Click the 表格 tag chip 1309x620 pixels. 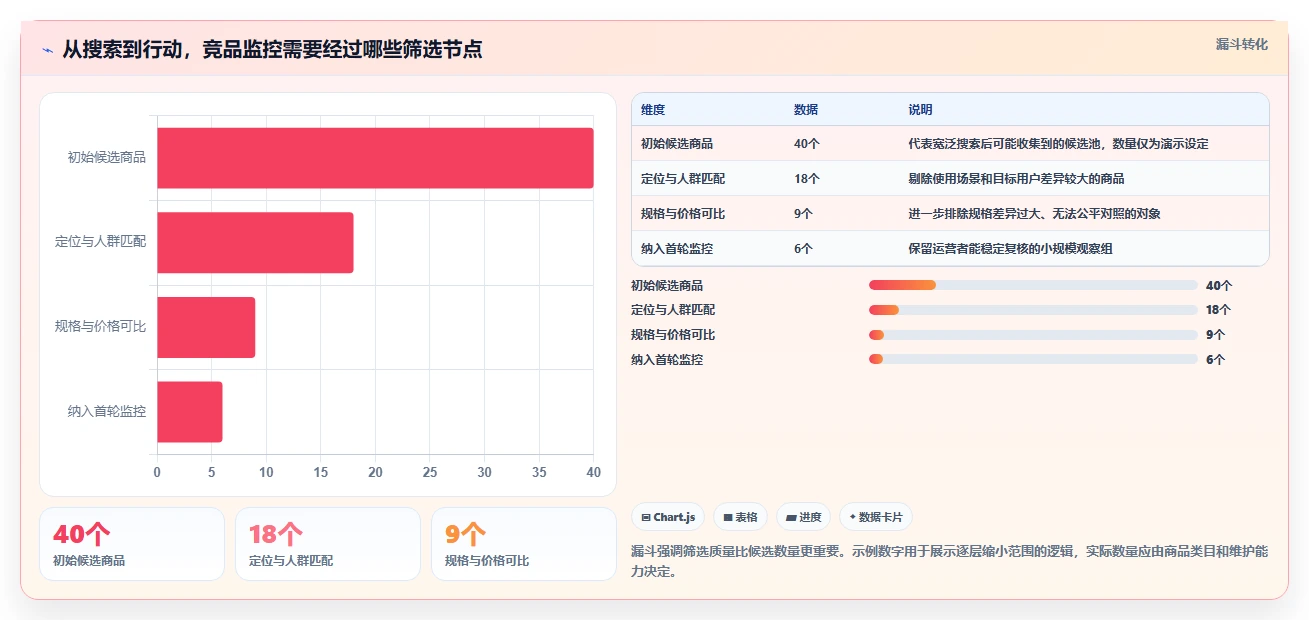click(x=740, y=517)
